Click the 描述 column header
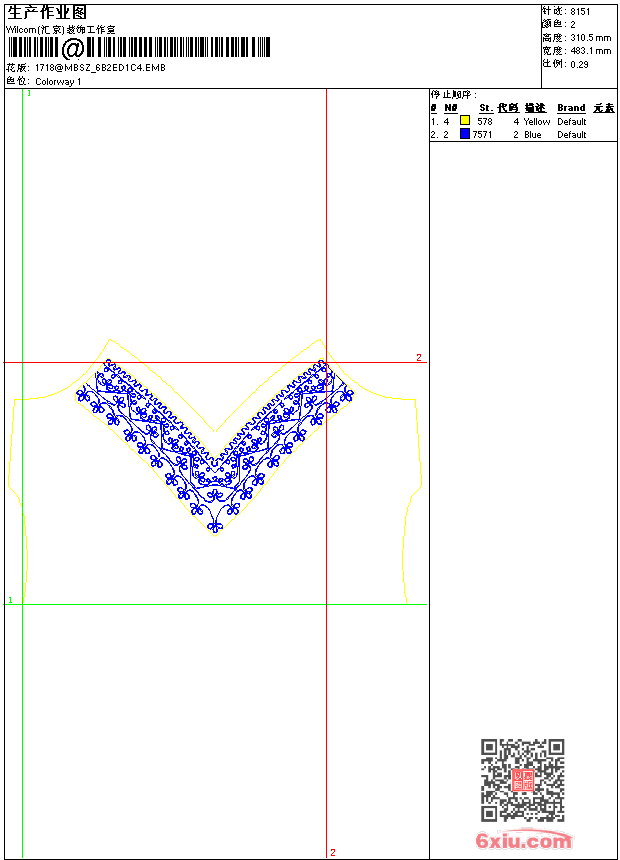The width and height of the screenshot is (620, 860). [535, 108]
